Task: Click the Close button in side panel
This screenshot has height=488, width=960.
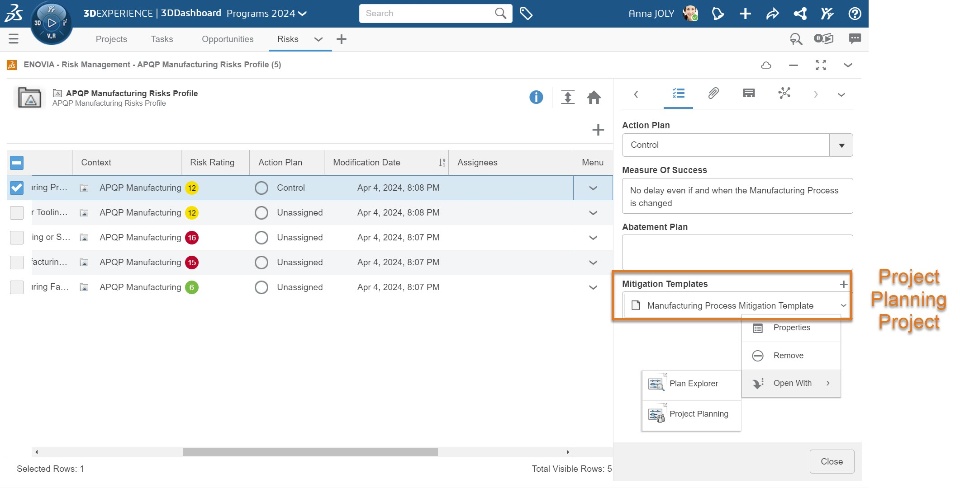Action: [x=831, y=461]
